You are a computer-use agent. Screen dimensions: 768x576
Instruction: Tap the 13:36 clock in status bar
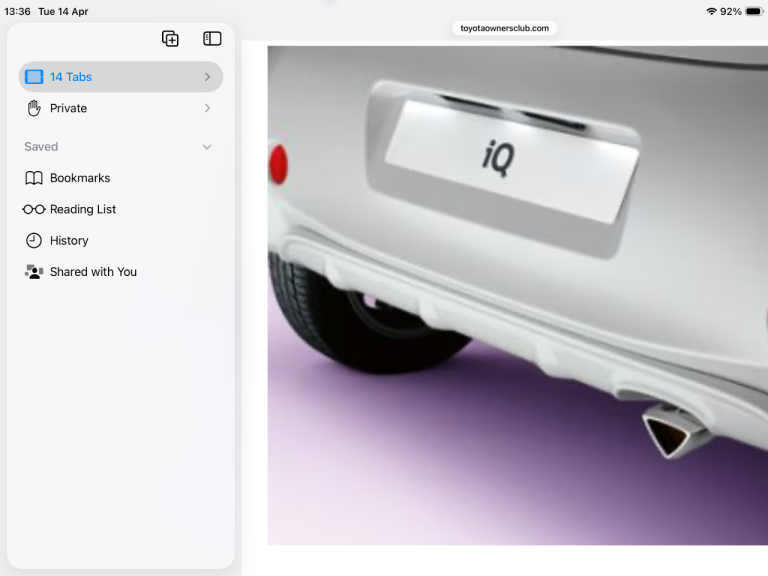click(17, 11)
